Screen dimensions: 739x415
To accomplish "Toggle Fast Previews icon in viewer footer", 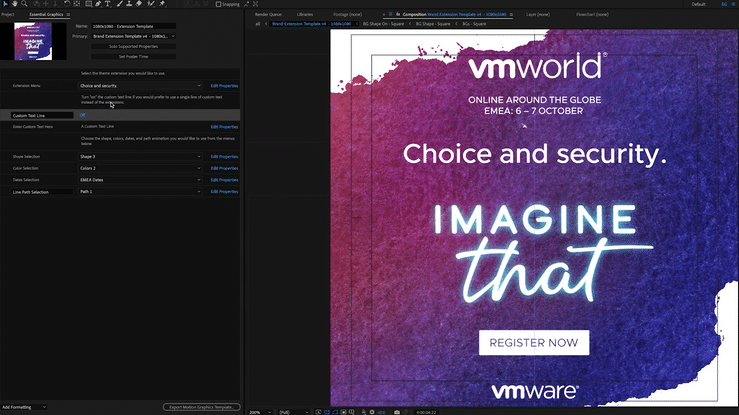I will [x=318, y=412].
